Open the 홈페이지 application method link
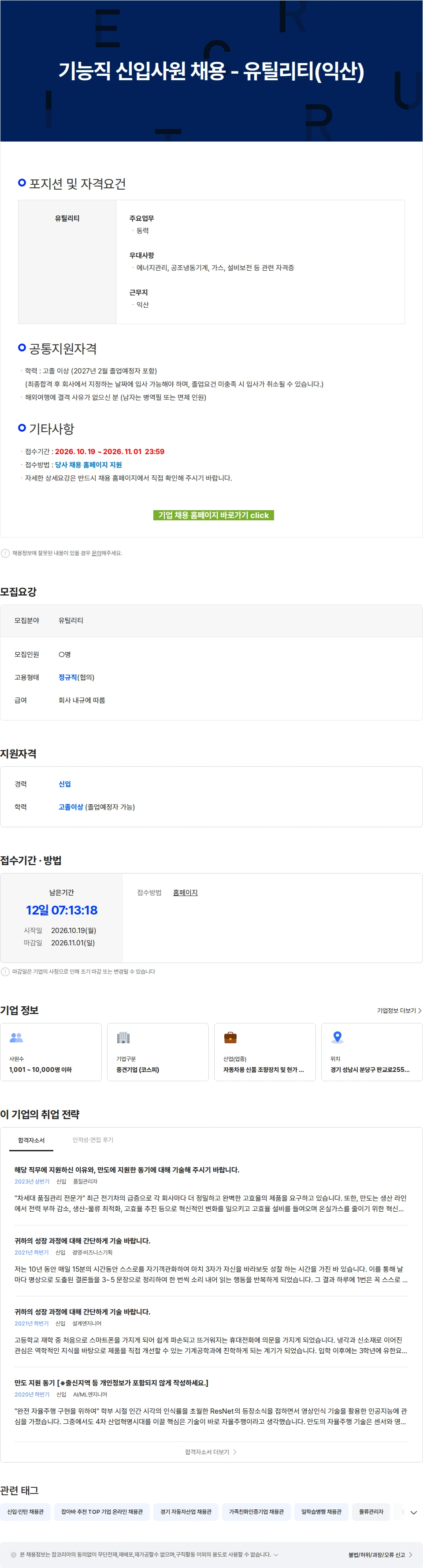Image resolution: width=423 pixels, height=1568 pixels. tap(185, 892)
